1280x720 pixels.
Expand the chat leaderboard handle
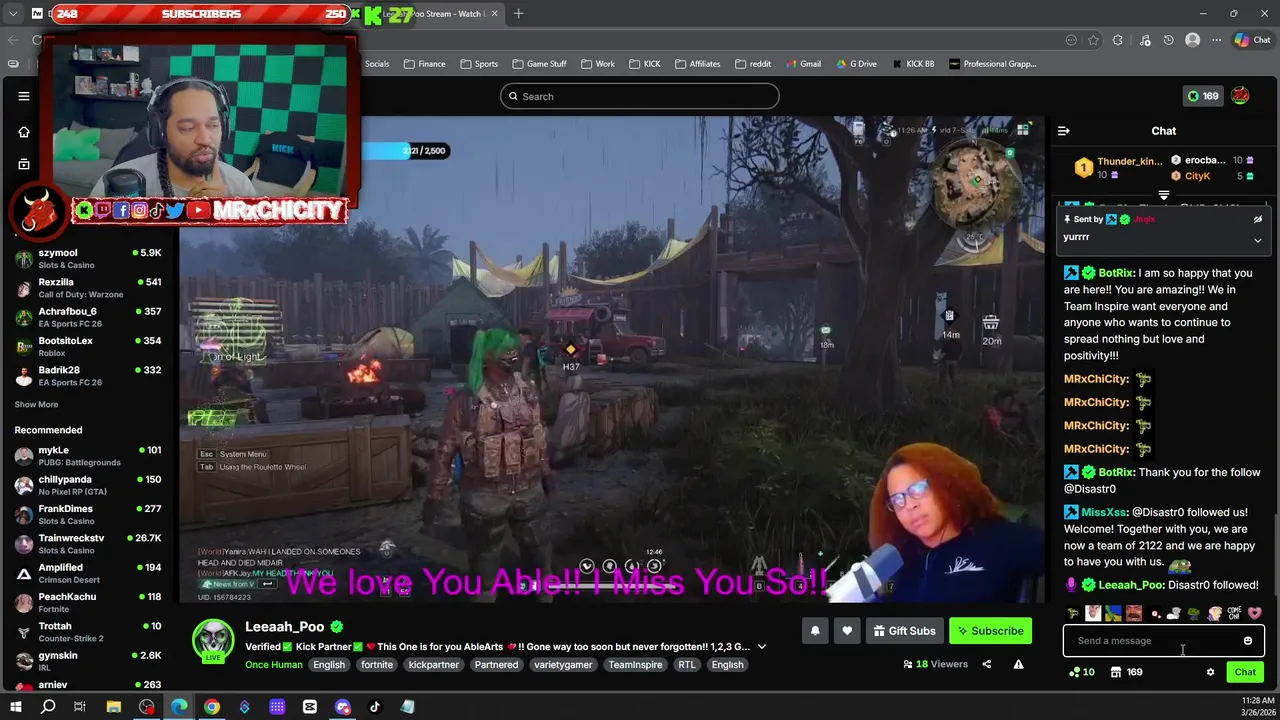click(1163, 195)
